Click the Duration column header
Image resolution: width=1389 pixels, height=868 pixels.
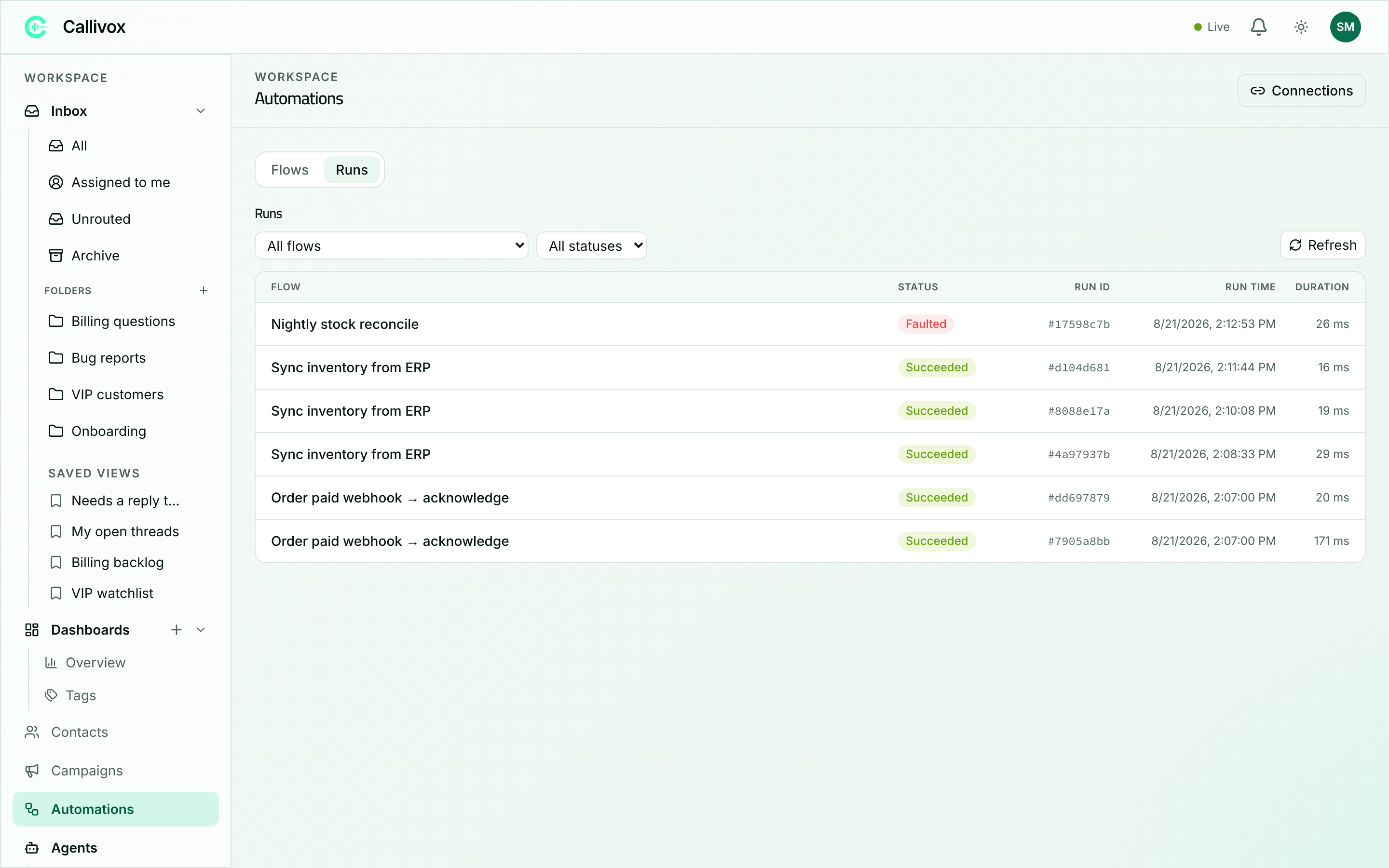[x=1322, y=287]
